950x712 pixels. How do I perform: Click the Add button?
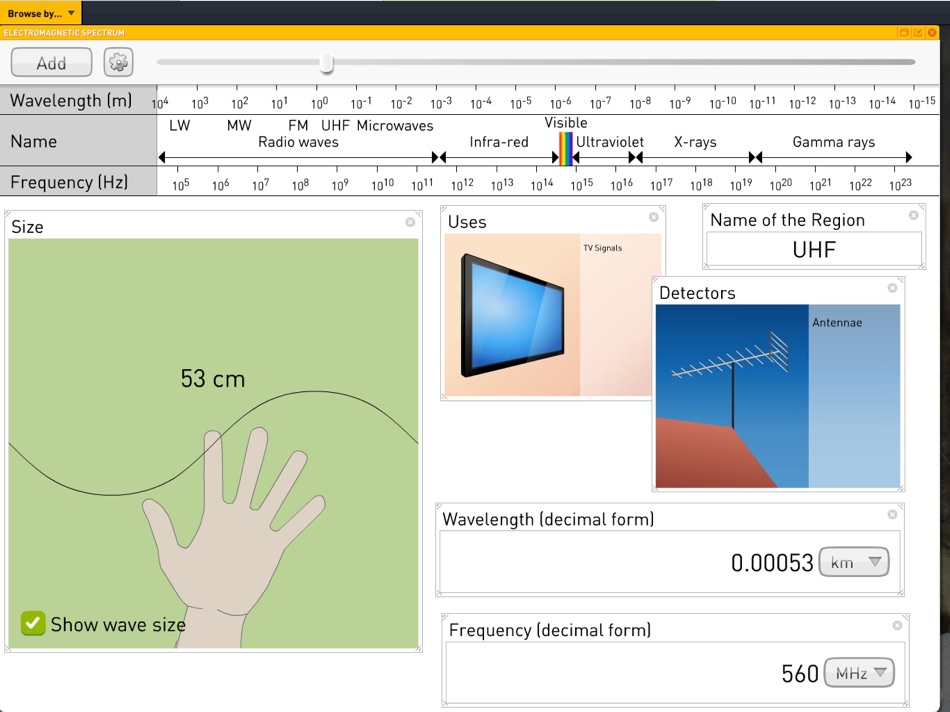(x=51, y=62)
